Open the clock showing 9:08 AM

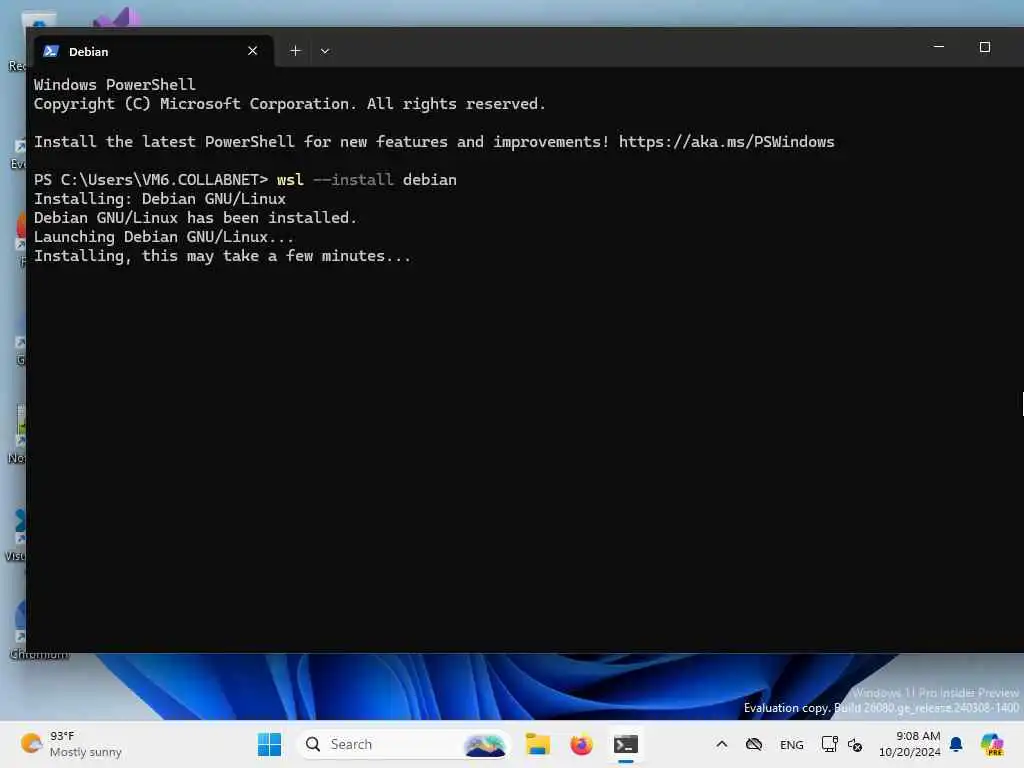(910, 744)
